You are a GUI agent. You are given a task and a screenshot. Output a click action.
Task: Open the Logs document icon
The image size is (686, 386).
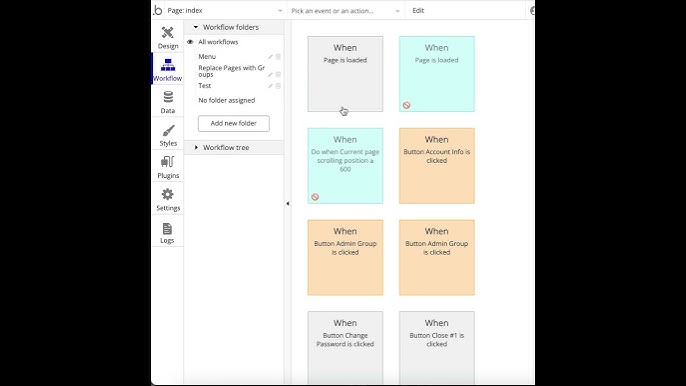(167, 228)
